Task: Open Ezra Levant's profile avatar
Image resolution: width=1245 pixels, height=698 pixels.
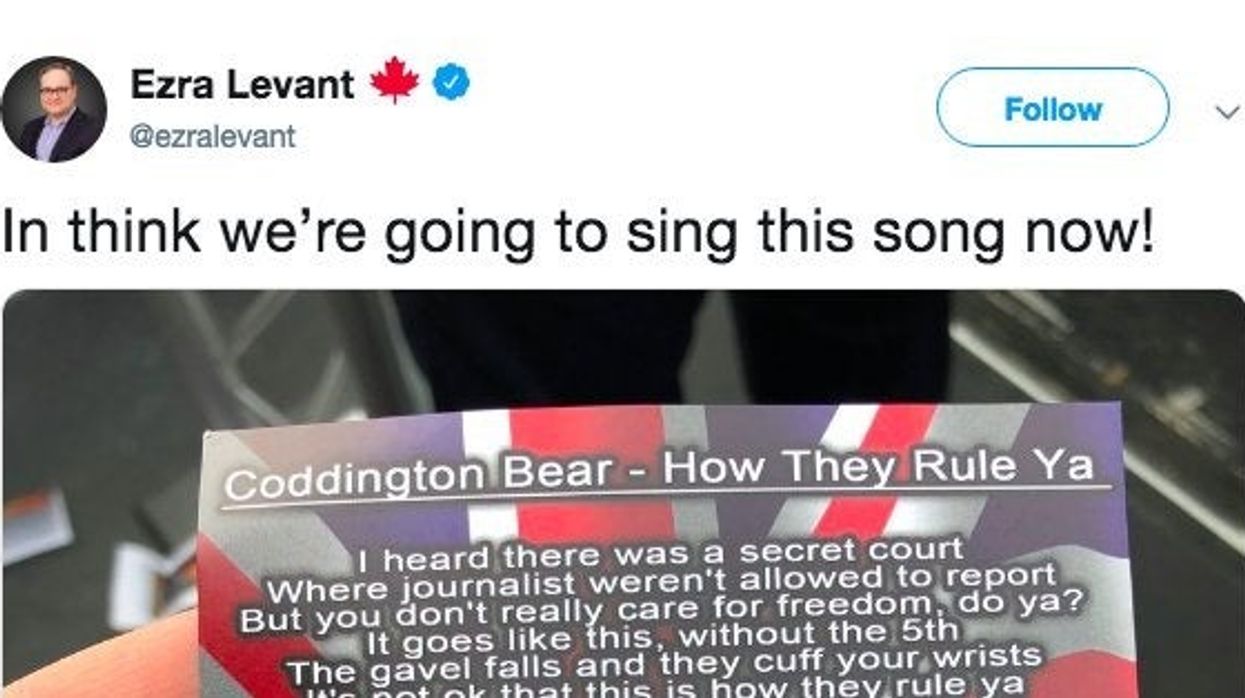Action: [x=54, y=108]
